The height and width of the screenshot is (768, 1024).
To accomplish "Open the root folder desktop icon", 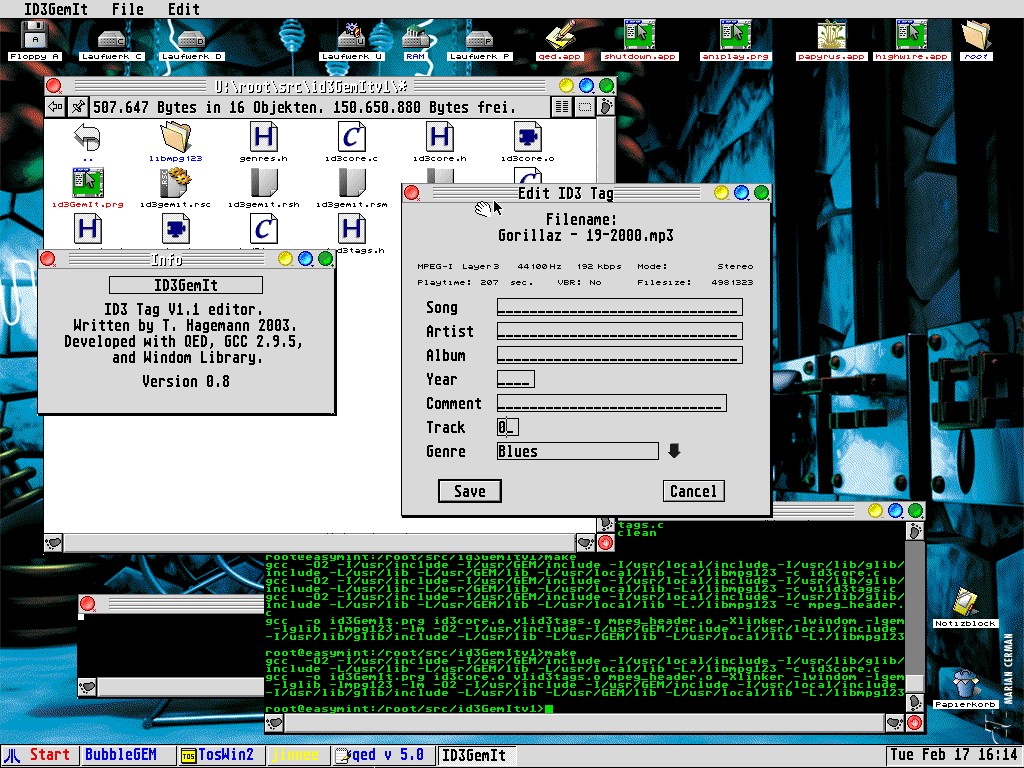I will click(x=976, y=40).
